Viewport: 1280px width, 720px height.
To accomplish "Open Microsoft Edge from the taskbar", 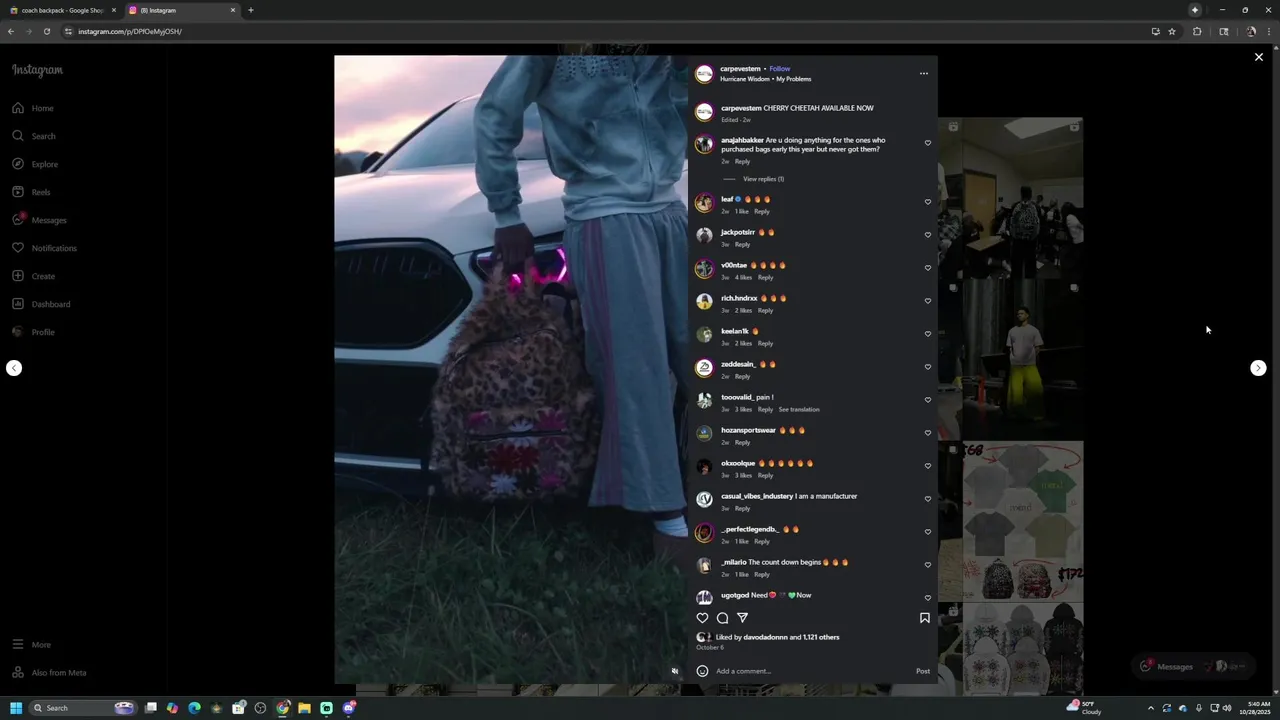I will [194, 708].
